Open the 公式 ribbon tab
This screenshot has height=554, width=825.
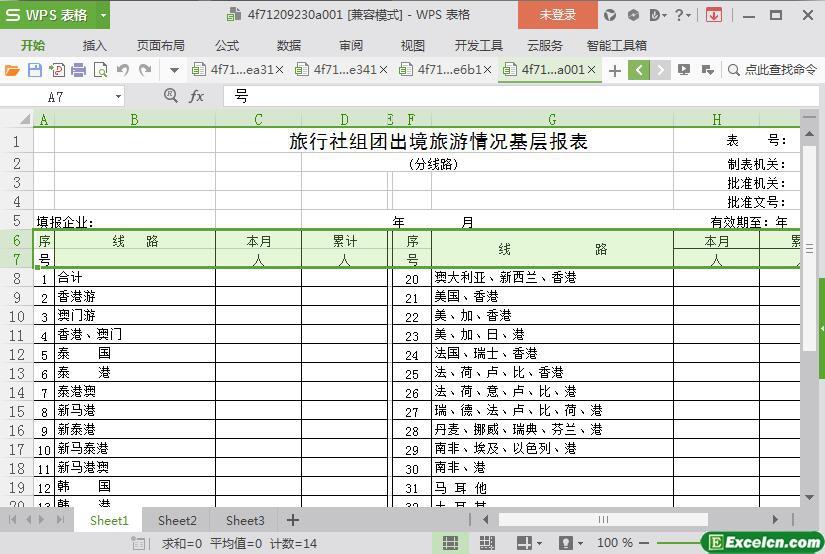click(227, 46)
